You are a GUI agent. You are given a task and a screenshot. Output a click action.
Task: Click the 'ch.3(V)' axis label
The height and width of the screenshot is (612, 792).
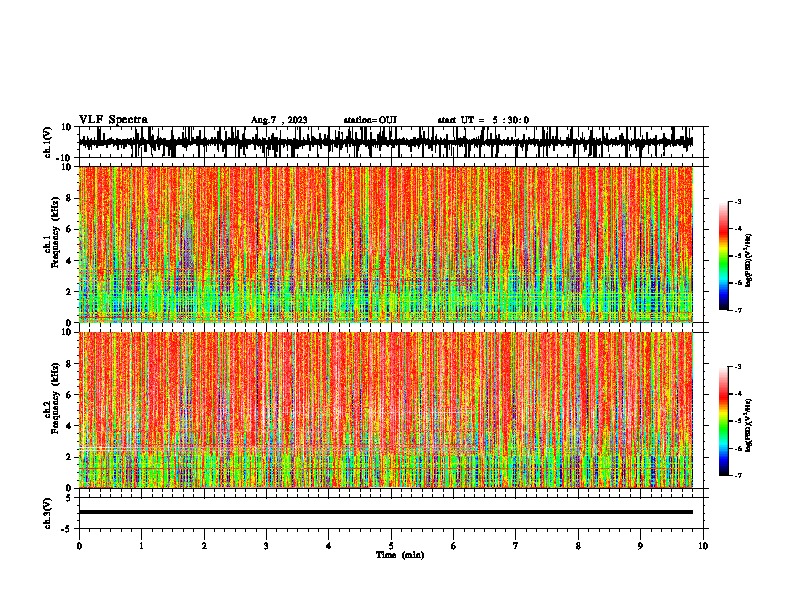tap(48, 513)
